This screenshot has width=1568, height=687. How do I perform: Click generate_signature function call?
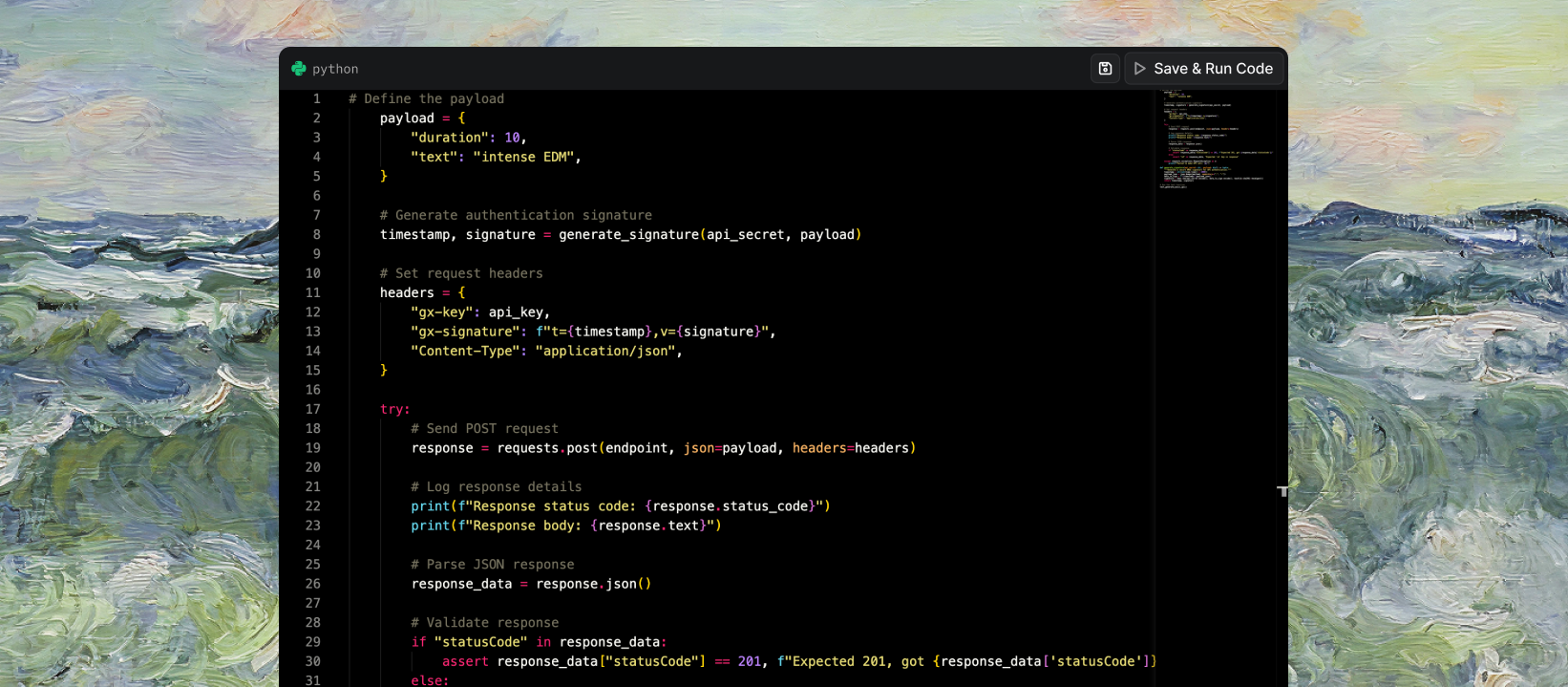tap(710, 234)
